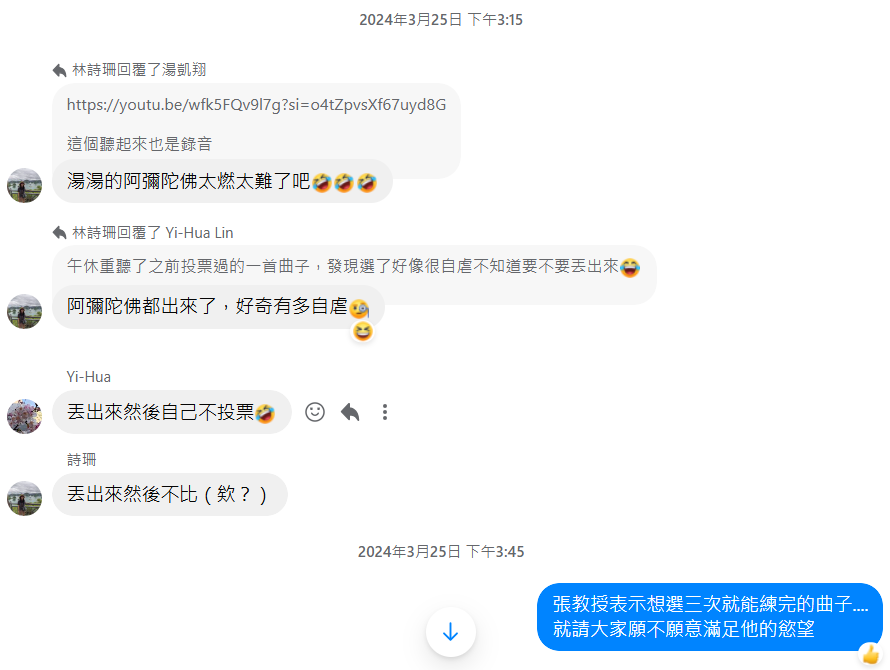Open avatar next to 湯湯的阿彌陀佛 message
The image size is (890, 670).
24,185
